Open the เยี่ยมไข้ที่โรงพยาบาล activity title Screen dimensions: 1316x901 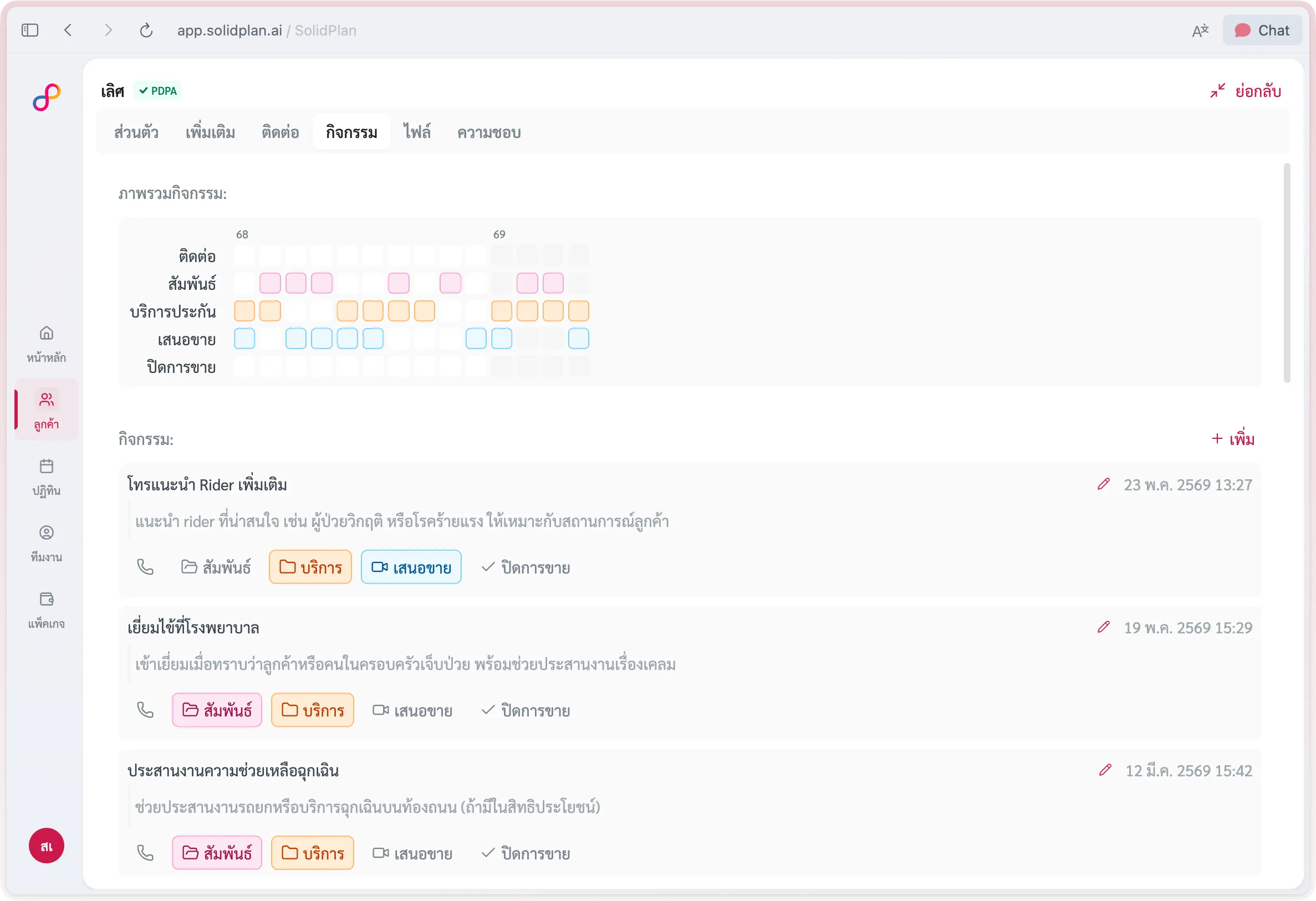click(x=193, y=628)
